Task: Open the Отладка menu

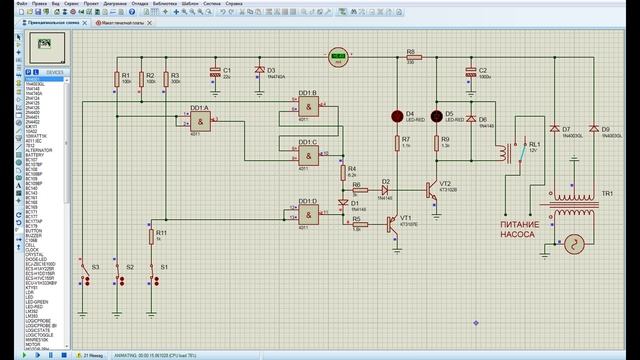Action: (140, 3)
